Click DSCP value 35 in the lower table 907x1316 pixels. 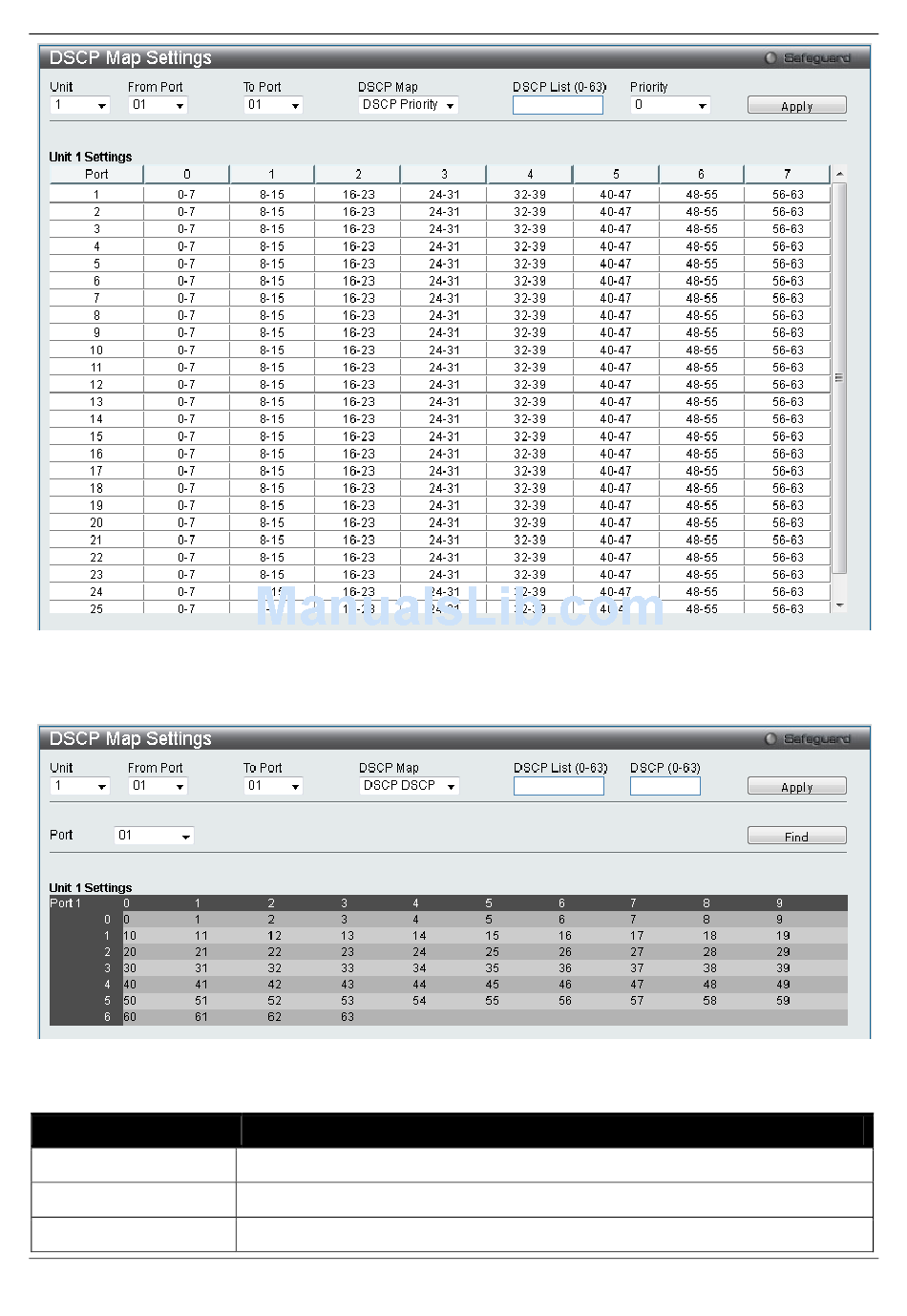click(x=492, y=968)
